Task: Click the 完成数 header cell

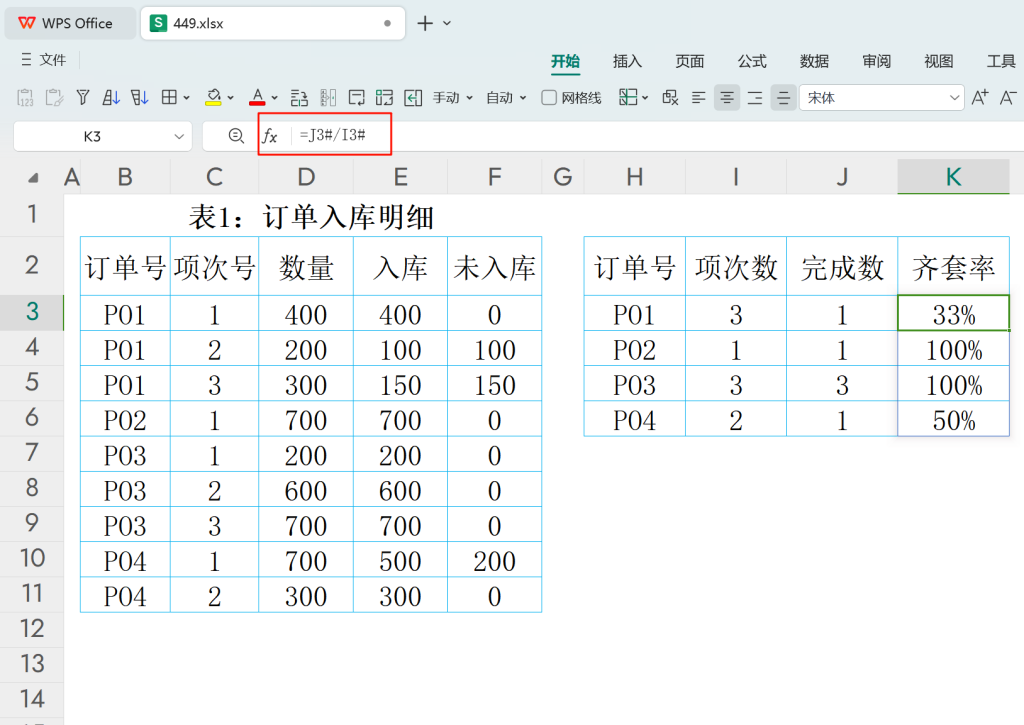Action: [x=842, y=266]
